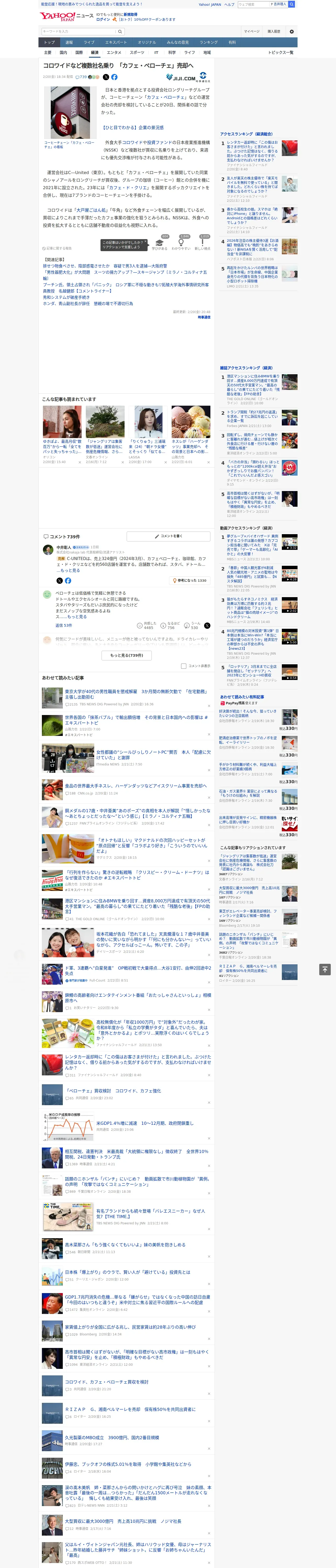Click 記事に関する報告 report icon link
336x1568 pixels.
point(57,248)
